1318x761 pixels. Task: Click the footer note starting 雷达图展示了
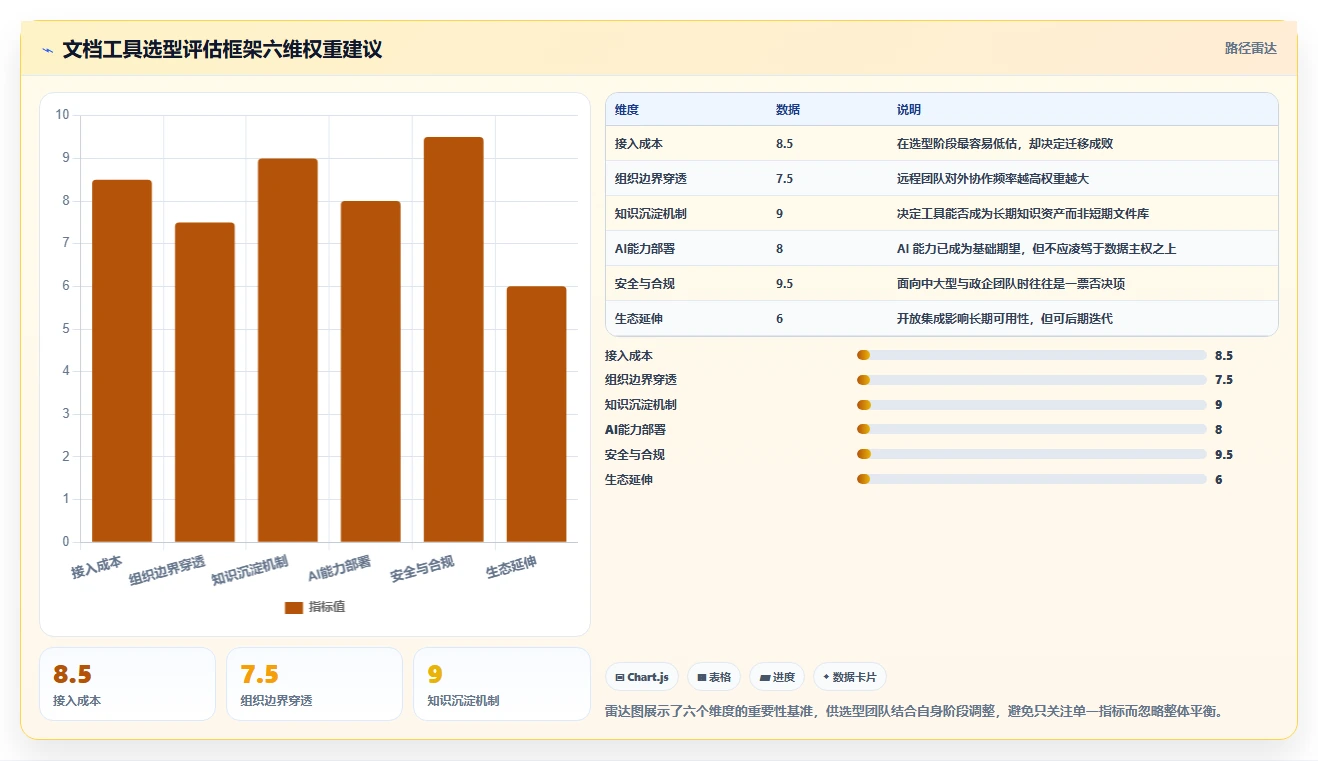coord(914,712)
